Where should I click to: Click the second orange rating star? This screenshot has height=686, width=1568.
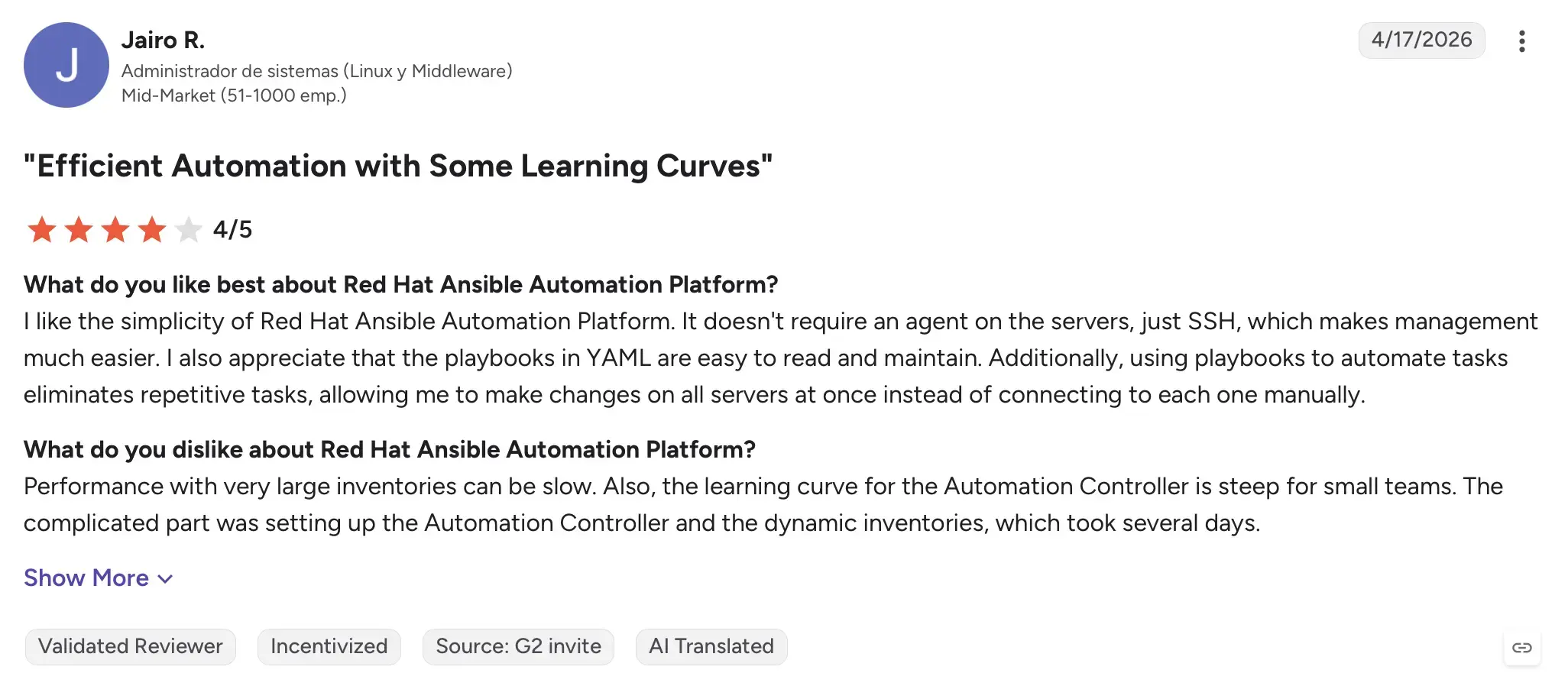click(x=79, y=229)
